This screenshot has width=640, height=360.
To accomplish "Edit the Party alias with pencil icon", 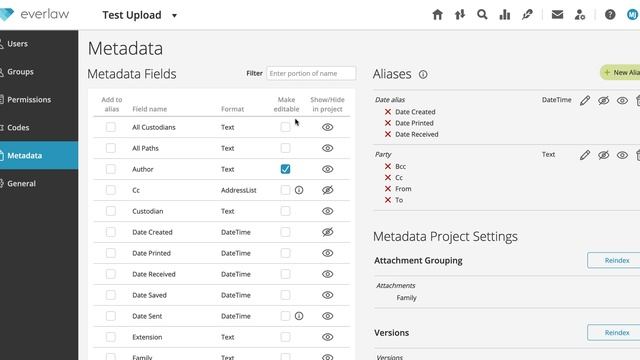I will [585, 155].
